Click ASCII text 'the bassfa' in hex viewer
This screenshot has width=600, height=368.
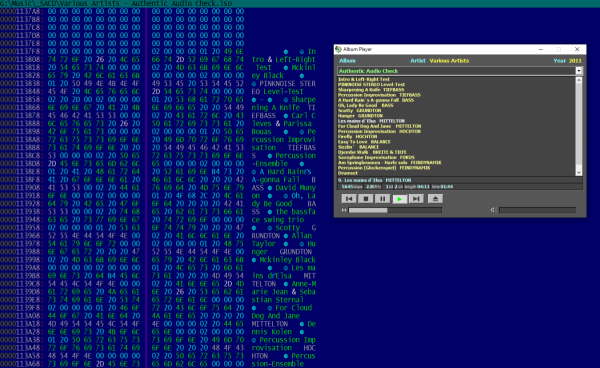295,212
